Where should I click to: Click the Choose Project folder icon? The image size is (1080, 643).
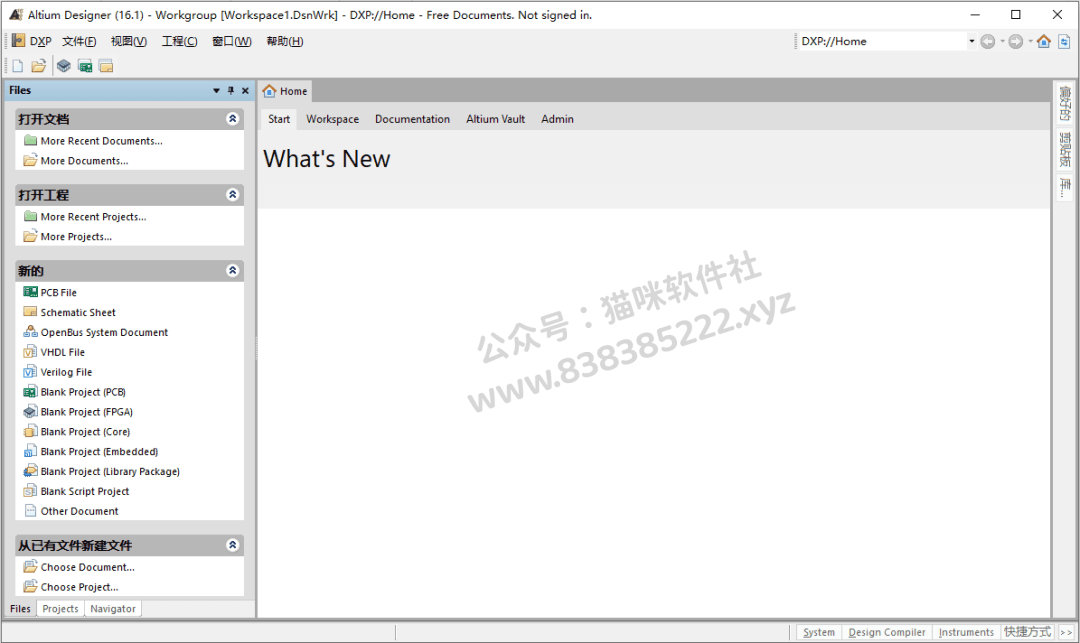coord(30,587)
